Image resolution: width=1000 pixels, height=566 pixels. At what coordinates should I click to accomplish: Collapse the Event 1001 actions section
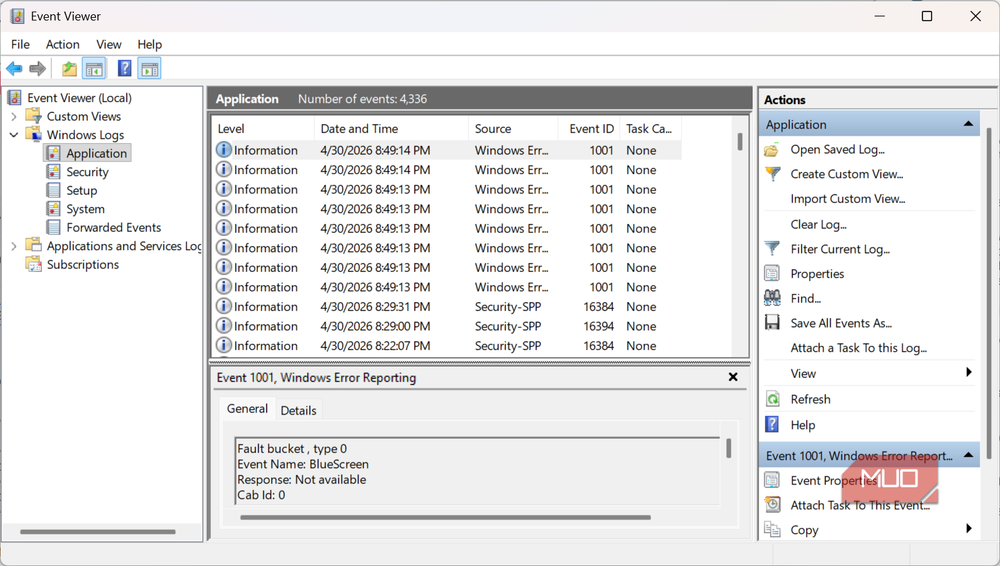968,456
